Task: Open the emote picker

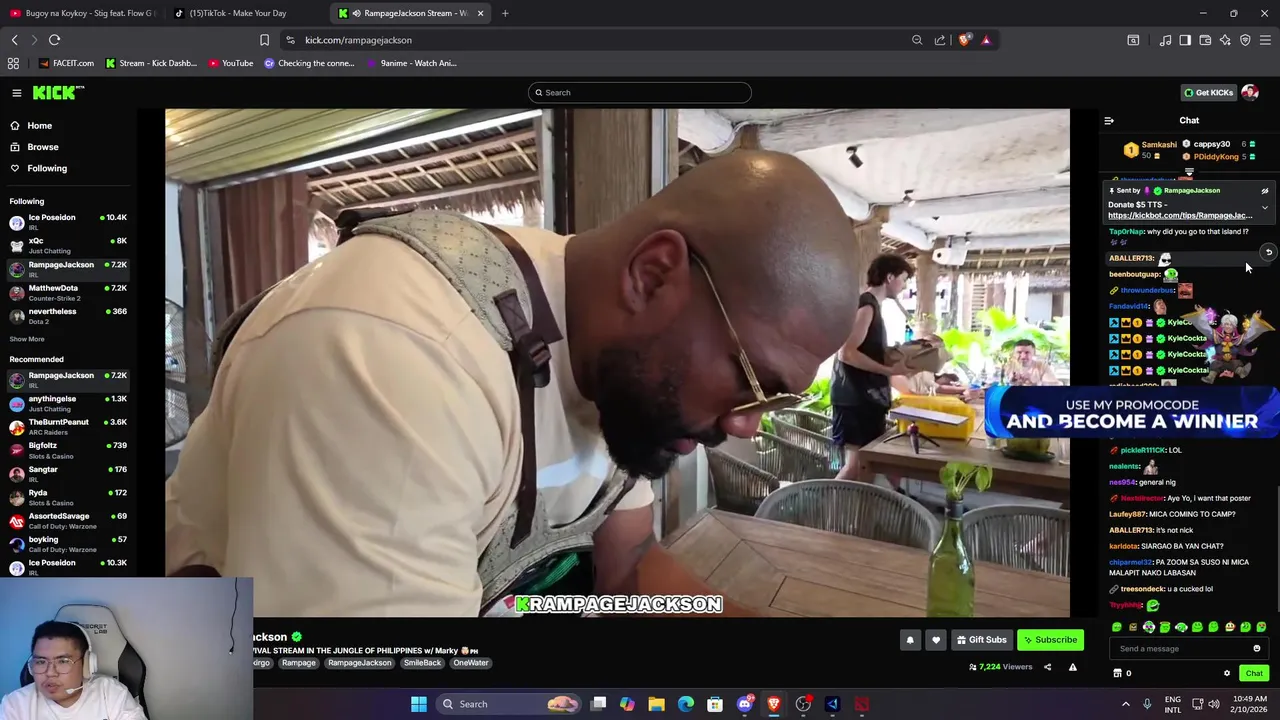Action: click(x=1257, y=649)
